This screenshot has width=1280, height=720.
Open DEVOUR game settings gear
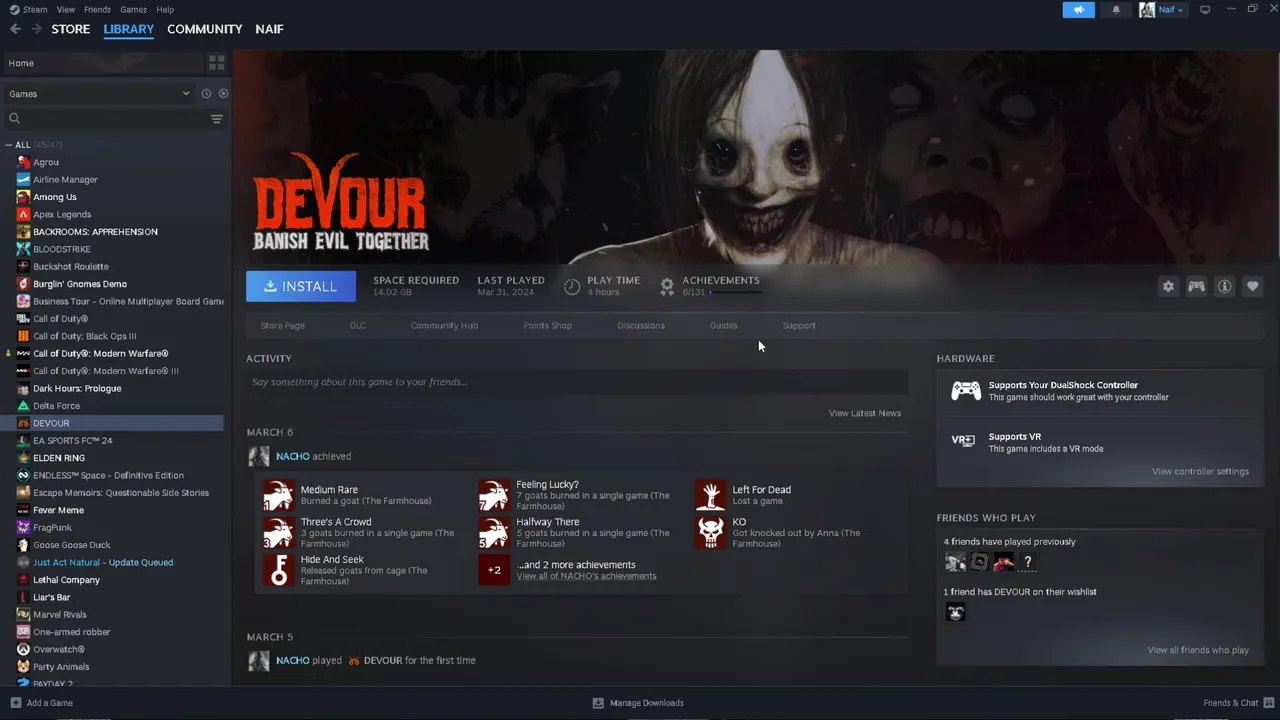[x=1168, y=286]
